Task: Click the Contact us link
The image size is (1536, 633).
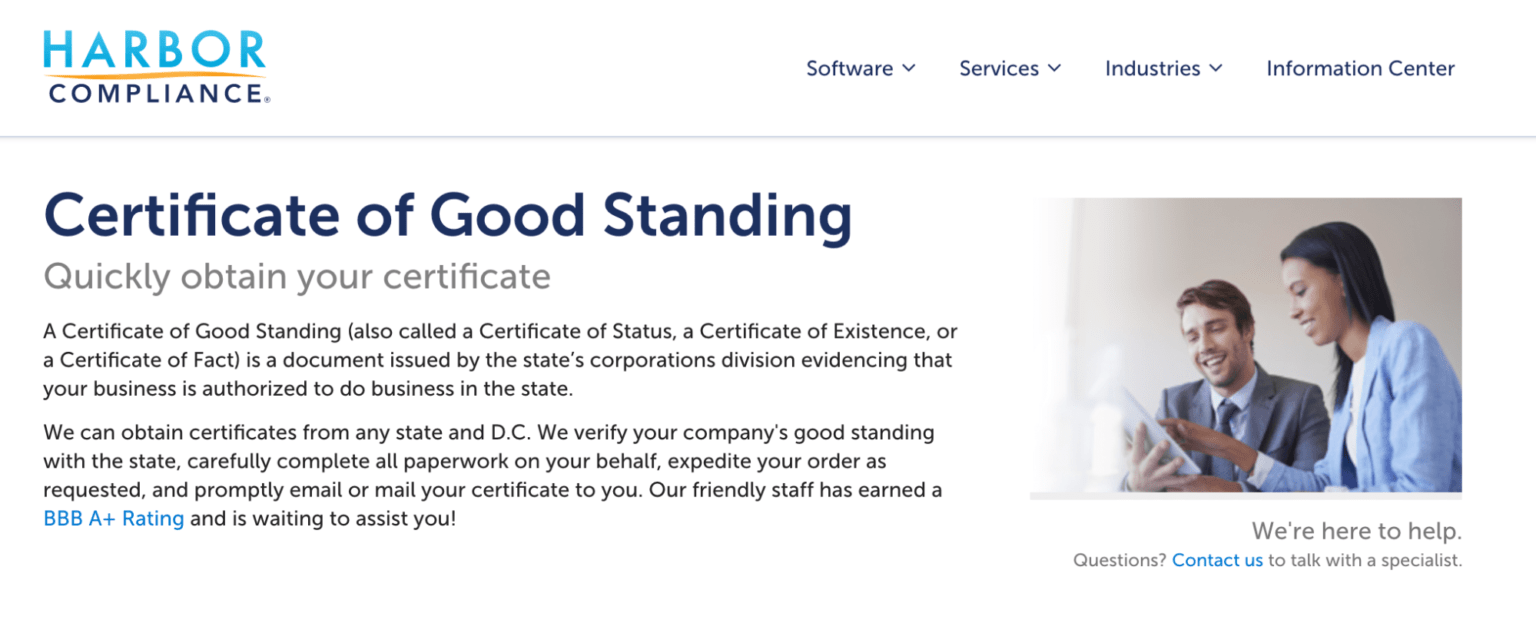Action: 1217,560
